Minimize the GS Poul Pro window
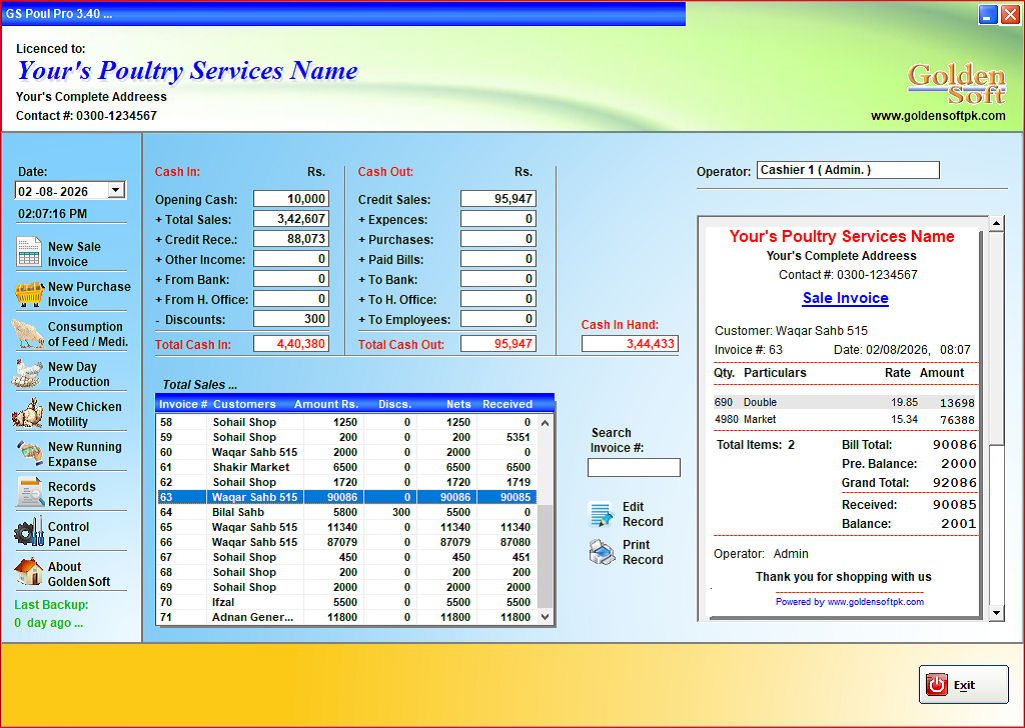Viewport: 1025px width, 728px height. [x=988, y=14]
